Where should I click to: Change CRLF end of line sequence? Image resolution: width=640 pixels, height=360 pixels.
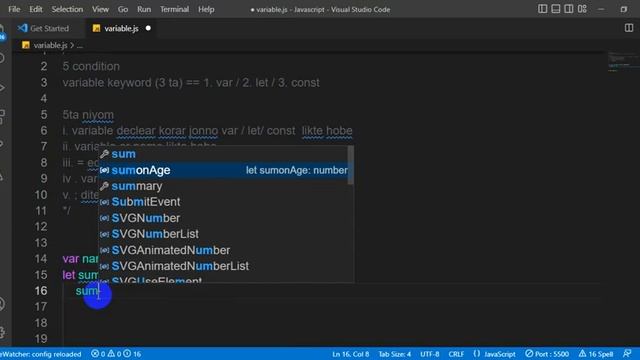[x=456, y=354]
